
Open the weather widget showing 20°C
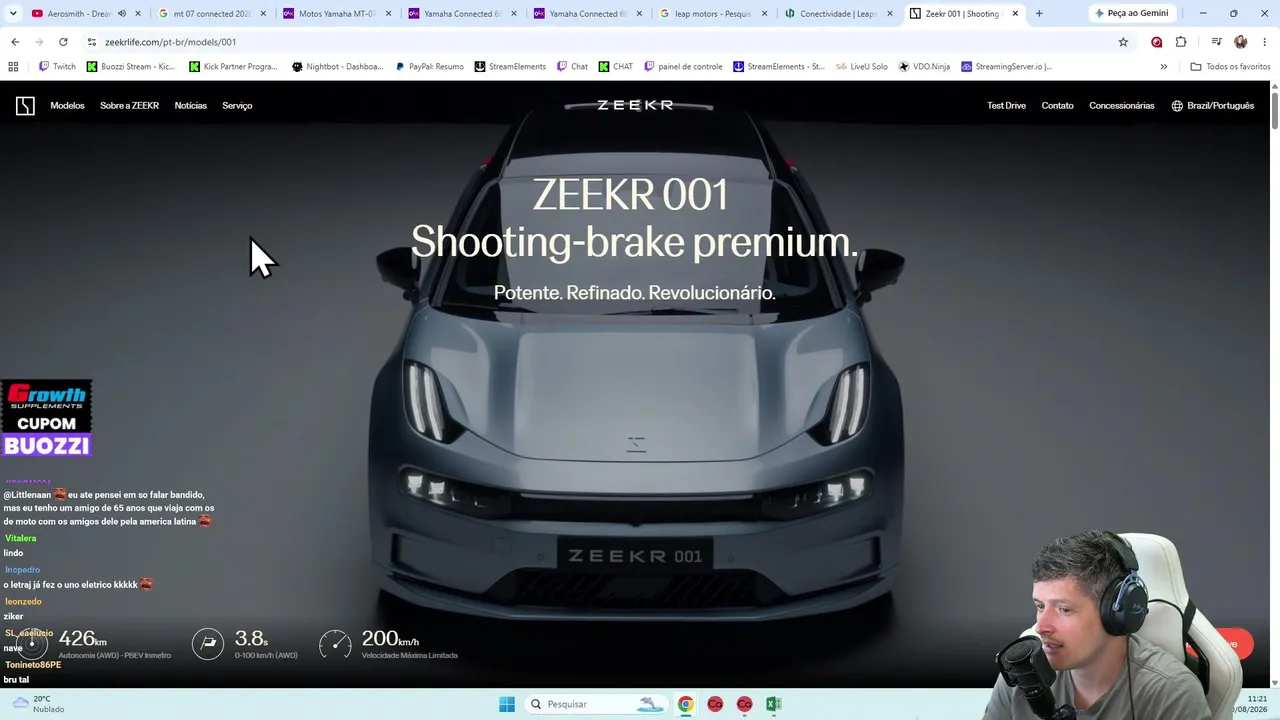coord(36,704)
